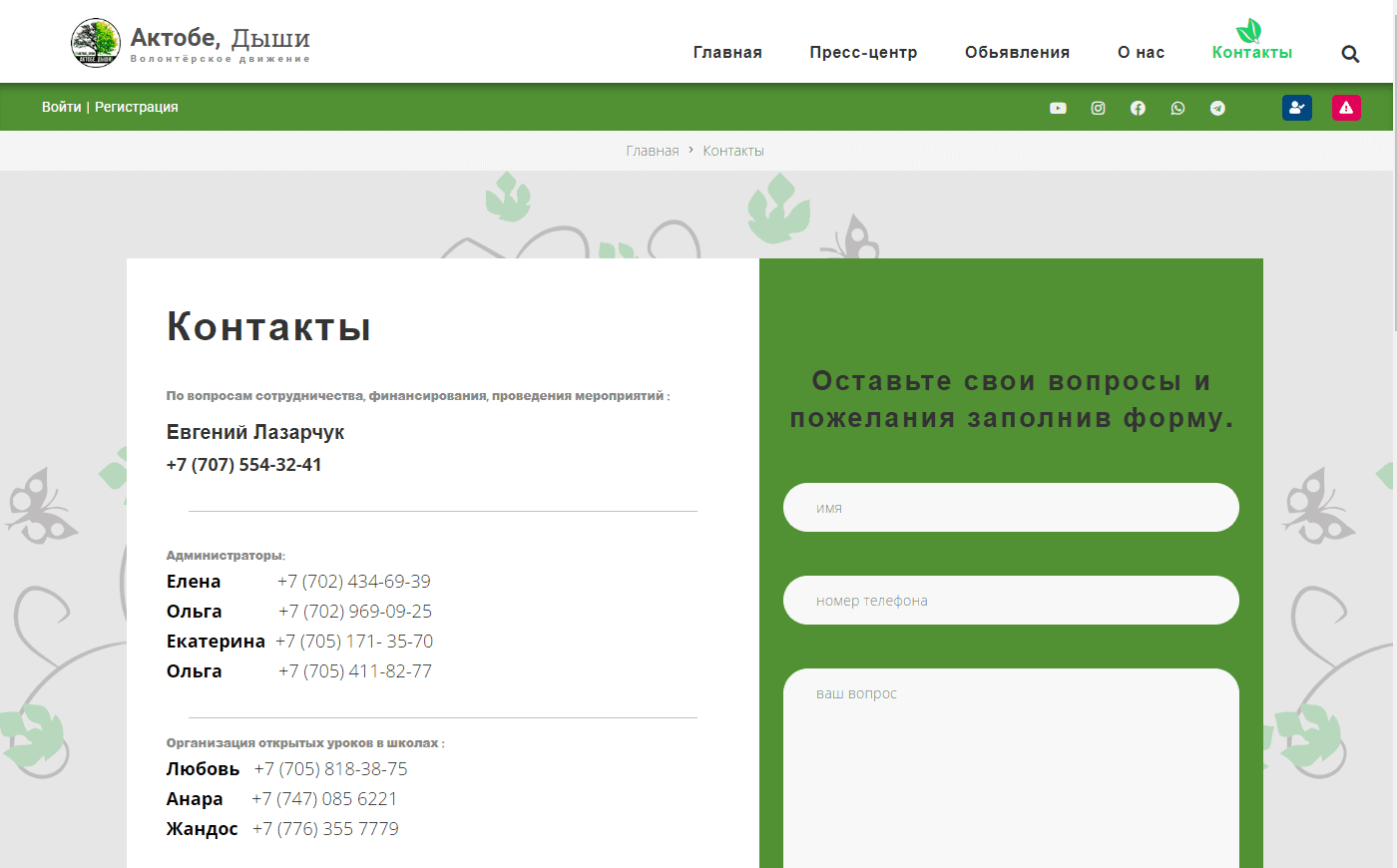Open the Объявления menu item

click(1017, 53)
